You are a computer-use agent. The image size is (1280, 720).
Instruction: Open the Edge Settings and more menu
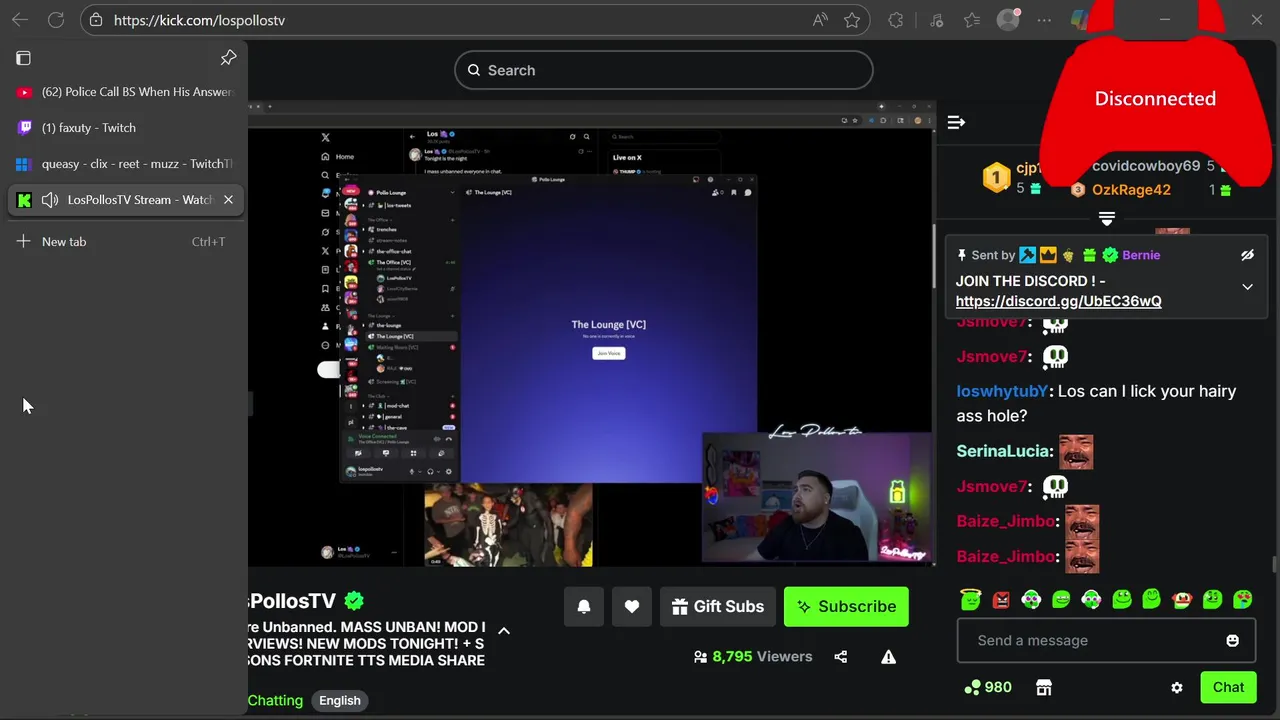1044,20
